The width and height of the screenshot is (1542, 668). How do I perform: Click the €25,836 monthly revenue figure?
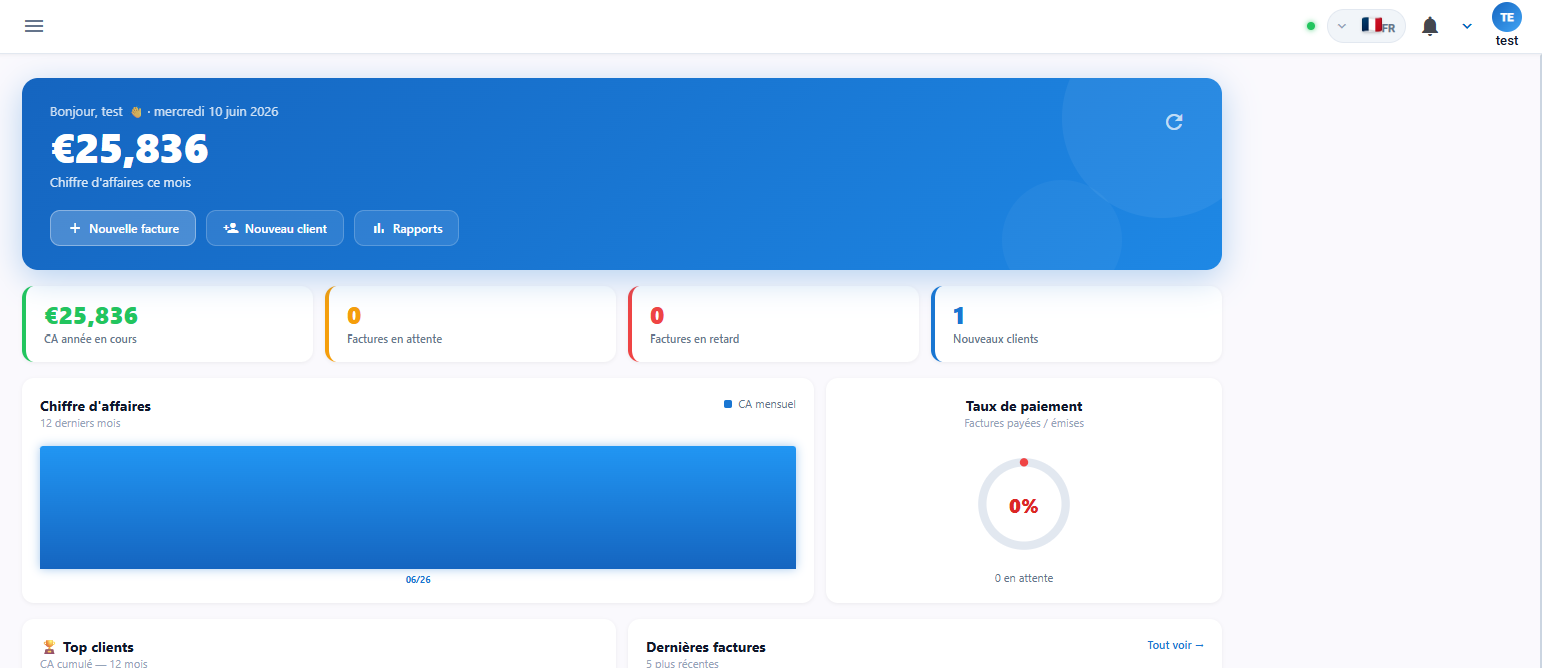(129, 149)
